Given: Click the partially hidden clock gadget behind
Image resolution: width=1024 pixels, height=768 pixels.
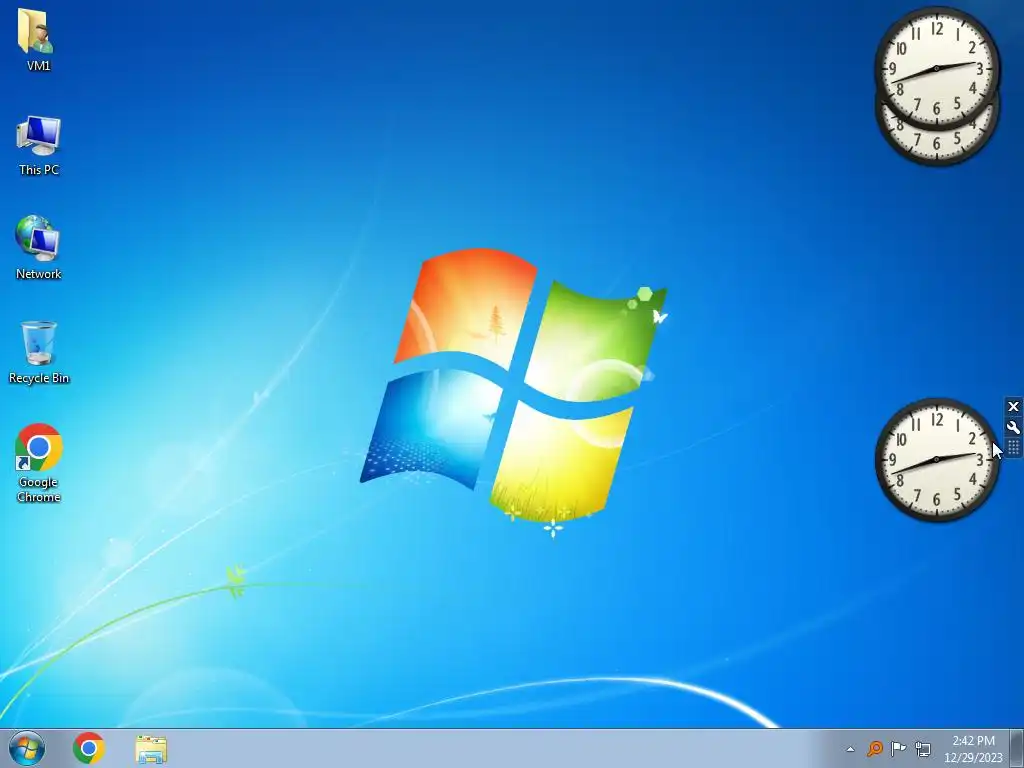Looking at the screenshot, I should coord(936,149).
